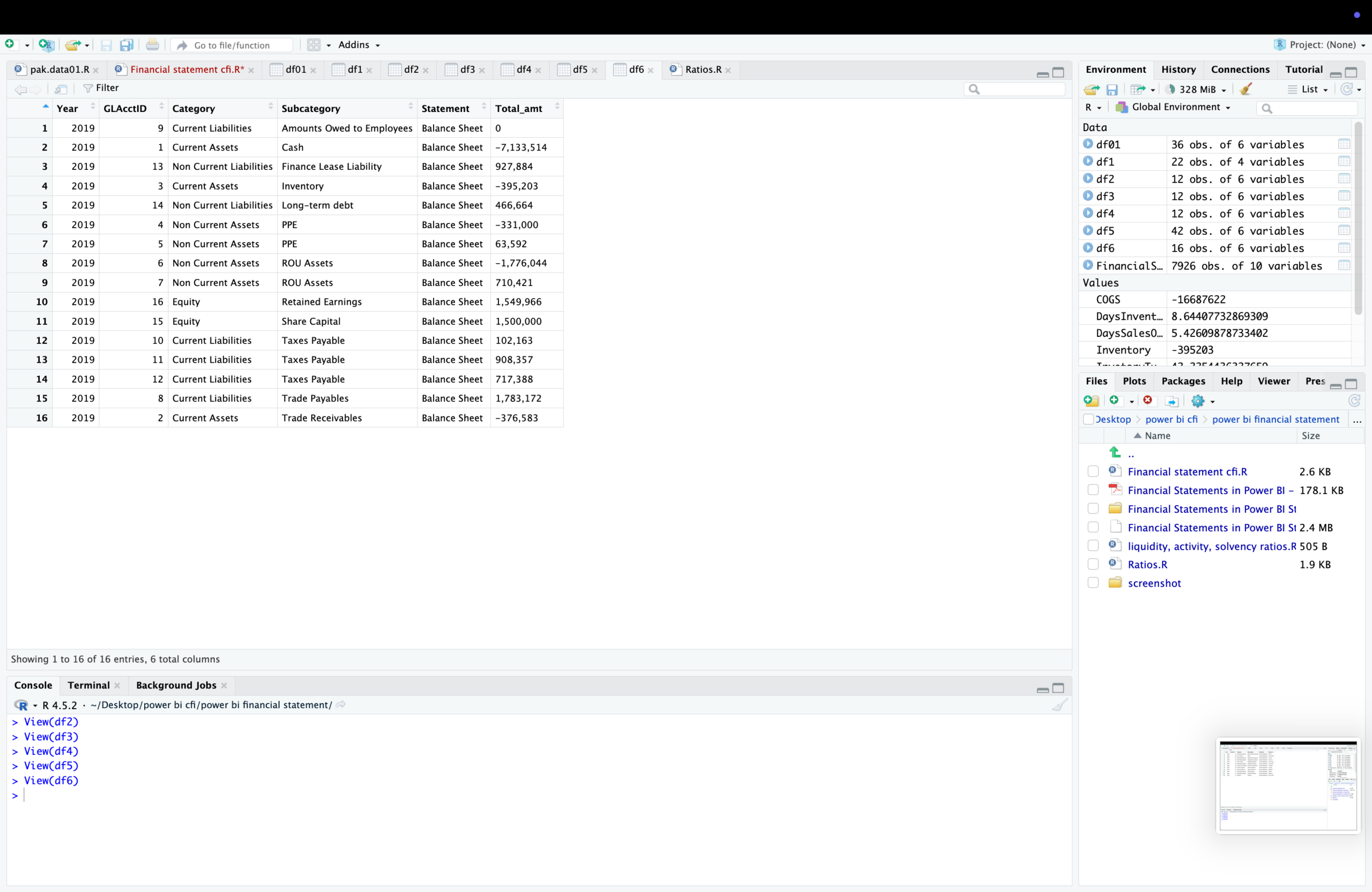Open df01 table viewer grid icon

tap(1344, 144)
